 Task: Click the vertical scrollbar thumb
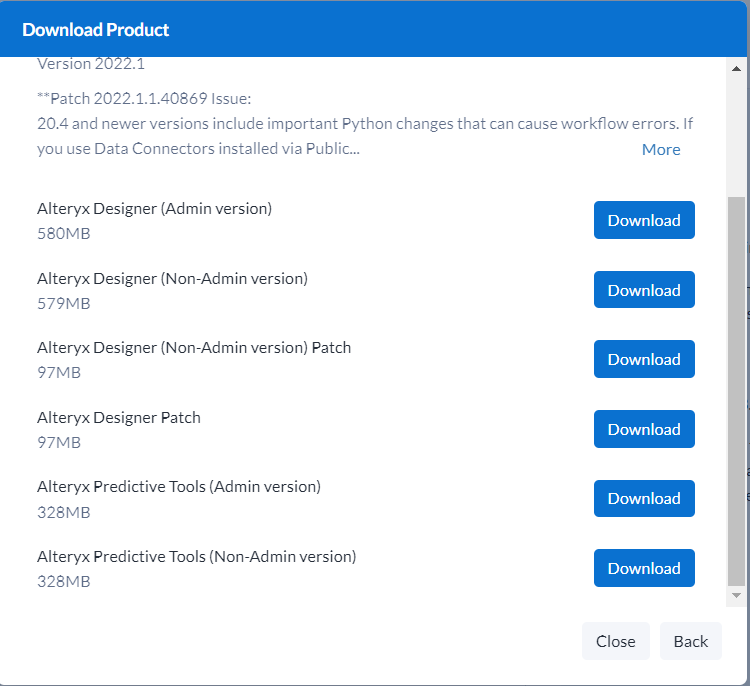pos(736,390)
